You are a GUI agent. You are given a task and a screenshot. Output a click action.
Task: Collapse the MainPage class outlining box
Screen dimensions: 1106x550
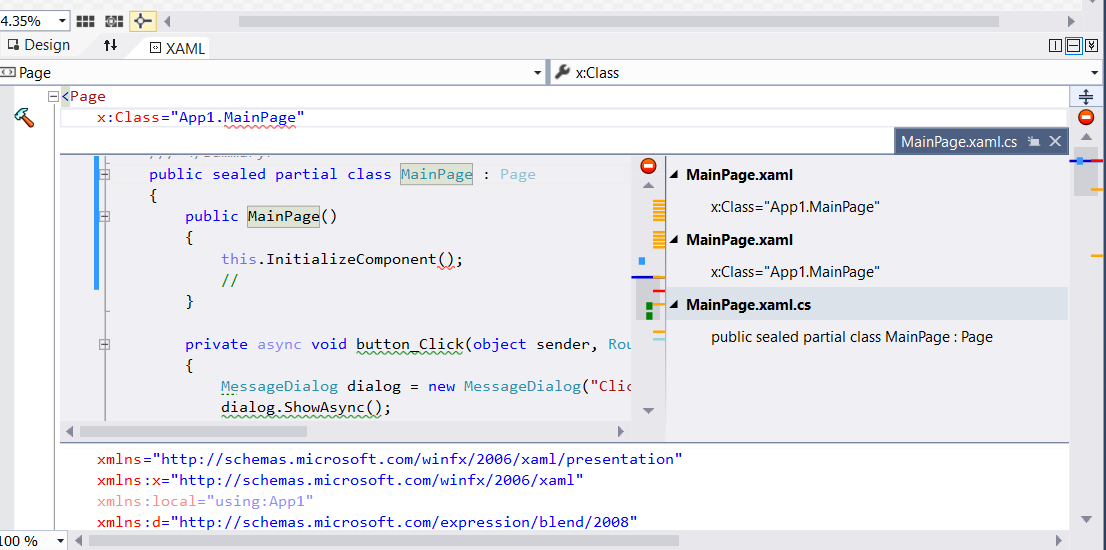point(104,175)
